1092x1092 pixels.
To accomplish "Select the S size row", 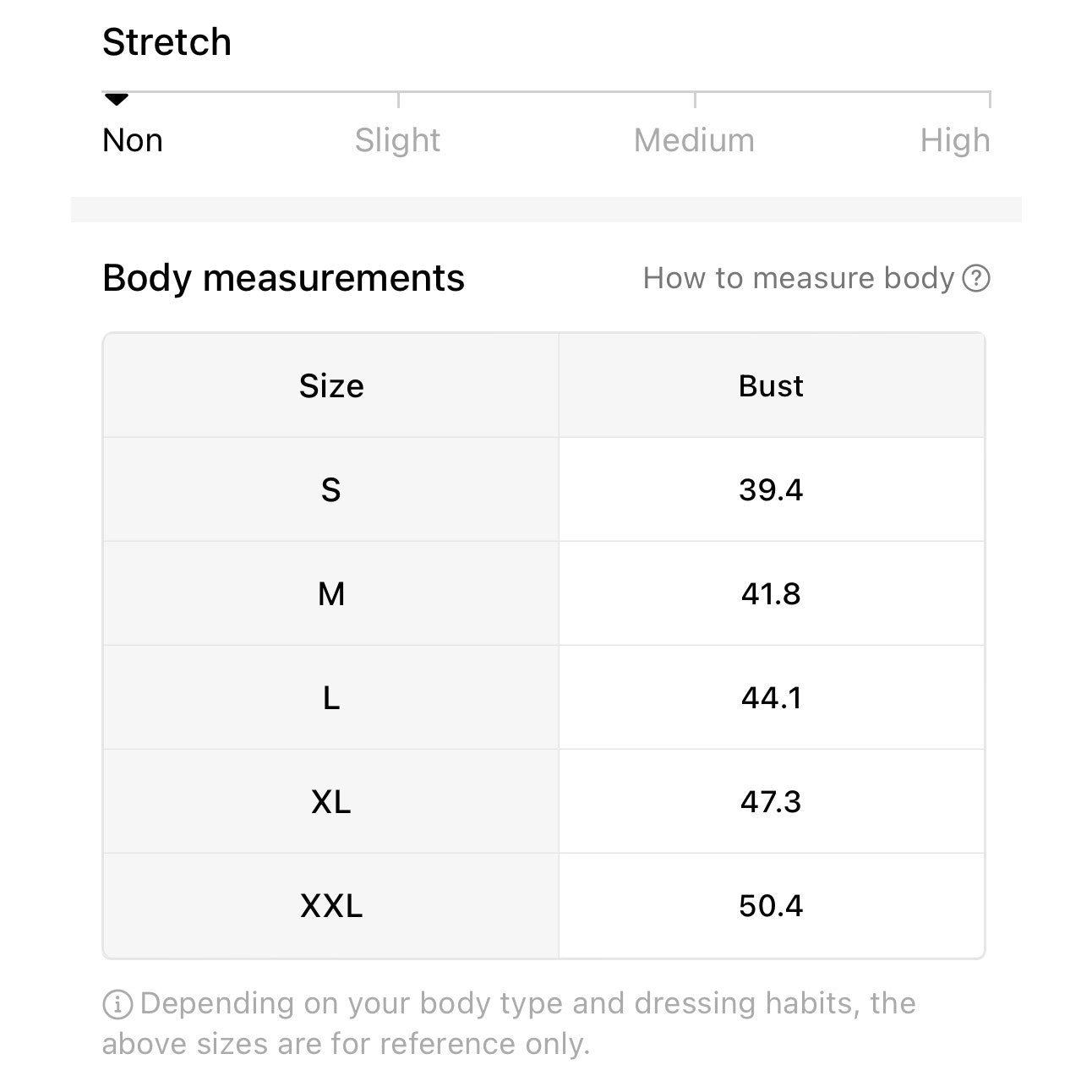I will pos(331,490).
